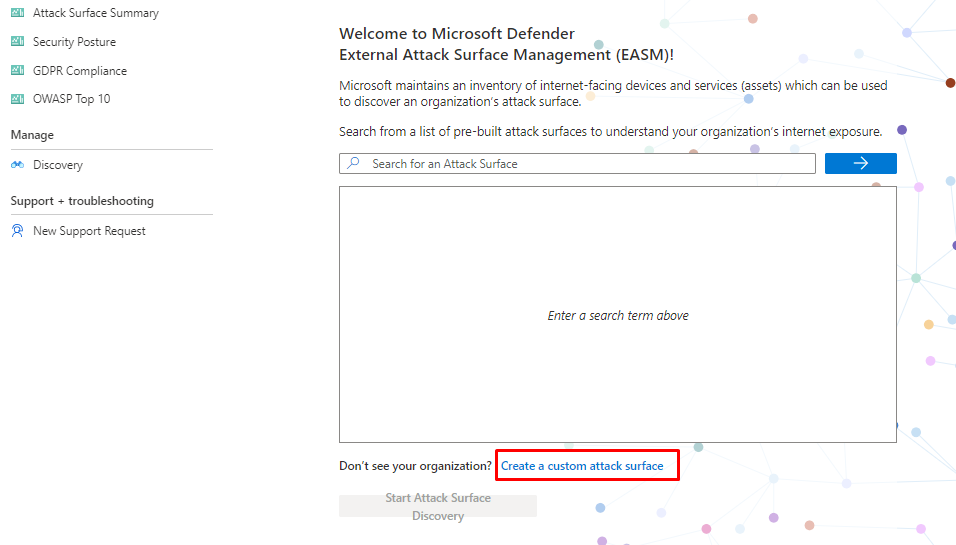
Task: Click the Discovery binoculars icon
Action: pyautogui.click(x=17, y=165)
